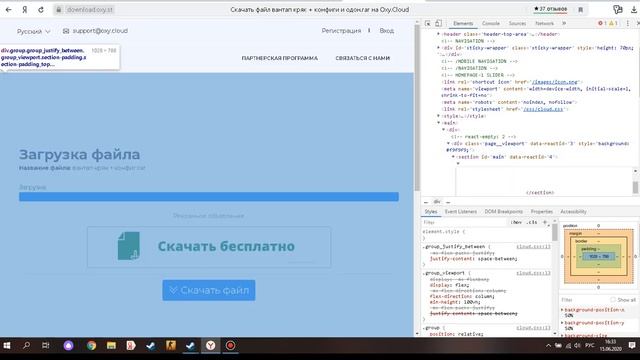Open the css/cloud.css href link
This screenshot has height=360, width=640.
(x=543, y=109)
